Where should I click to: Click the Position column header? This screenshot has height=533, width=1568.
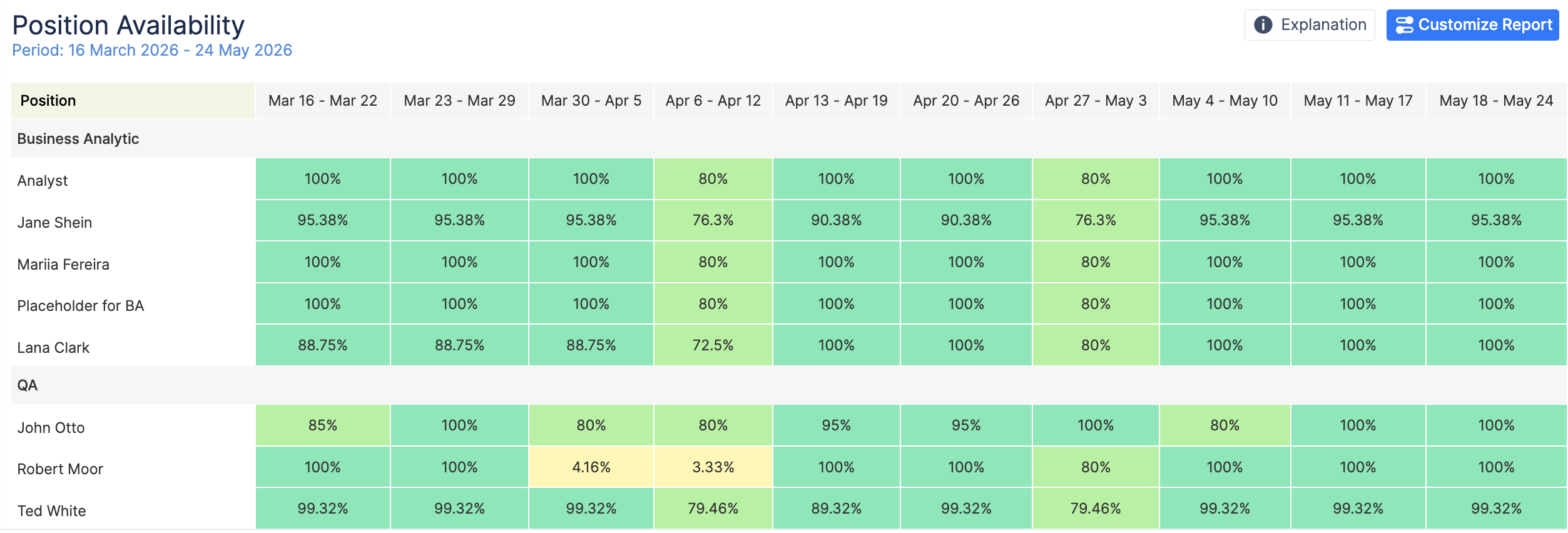click(x=48, y=101)
